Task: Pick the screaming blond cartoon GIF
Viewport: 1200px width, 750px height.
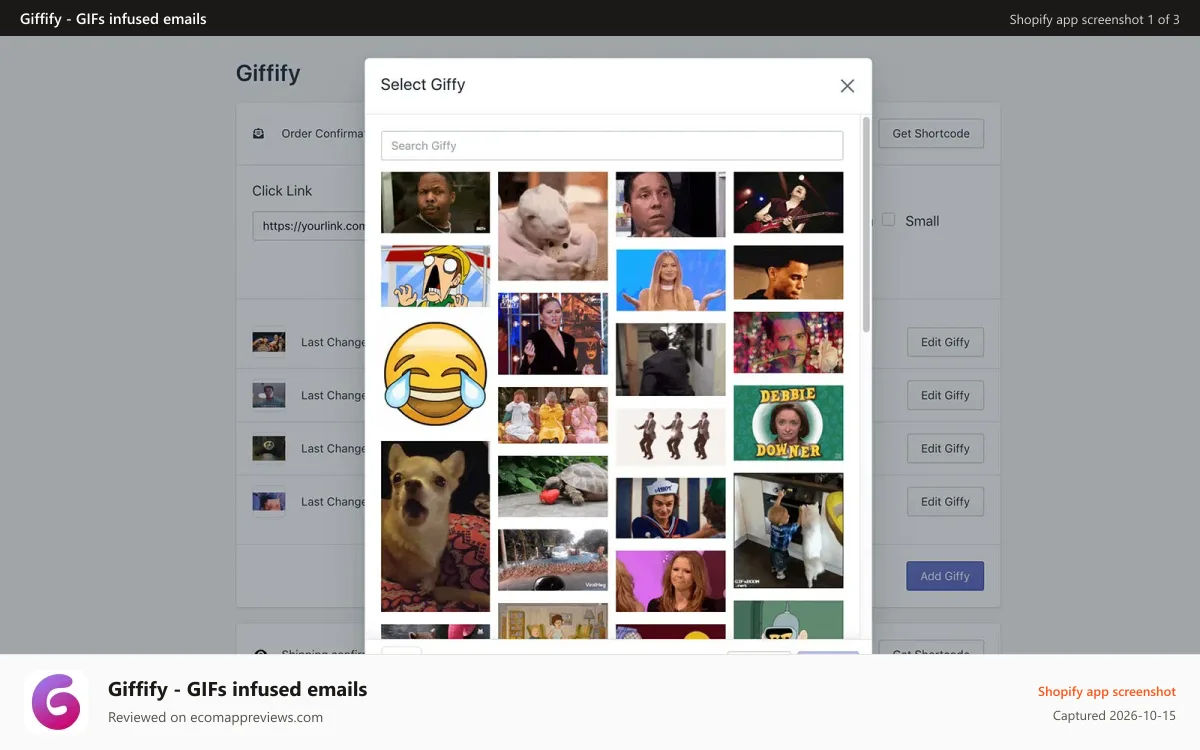Action: (435, 276)
